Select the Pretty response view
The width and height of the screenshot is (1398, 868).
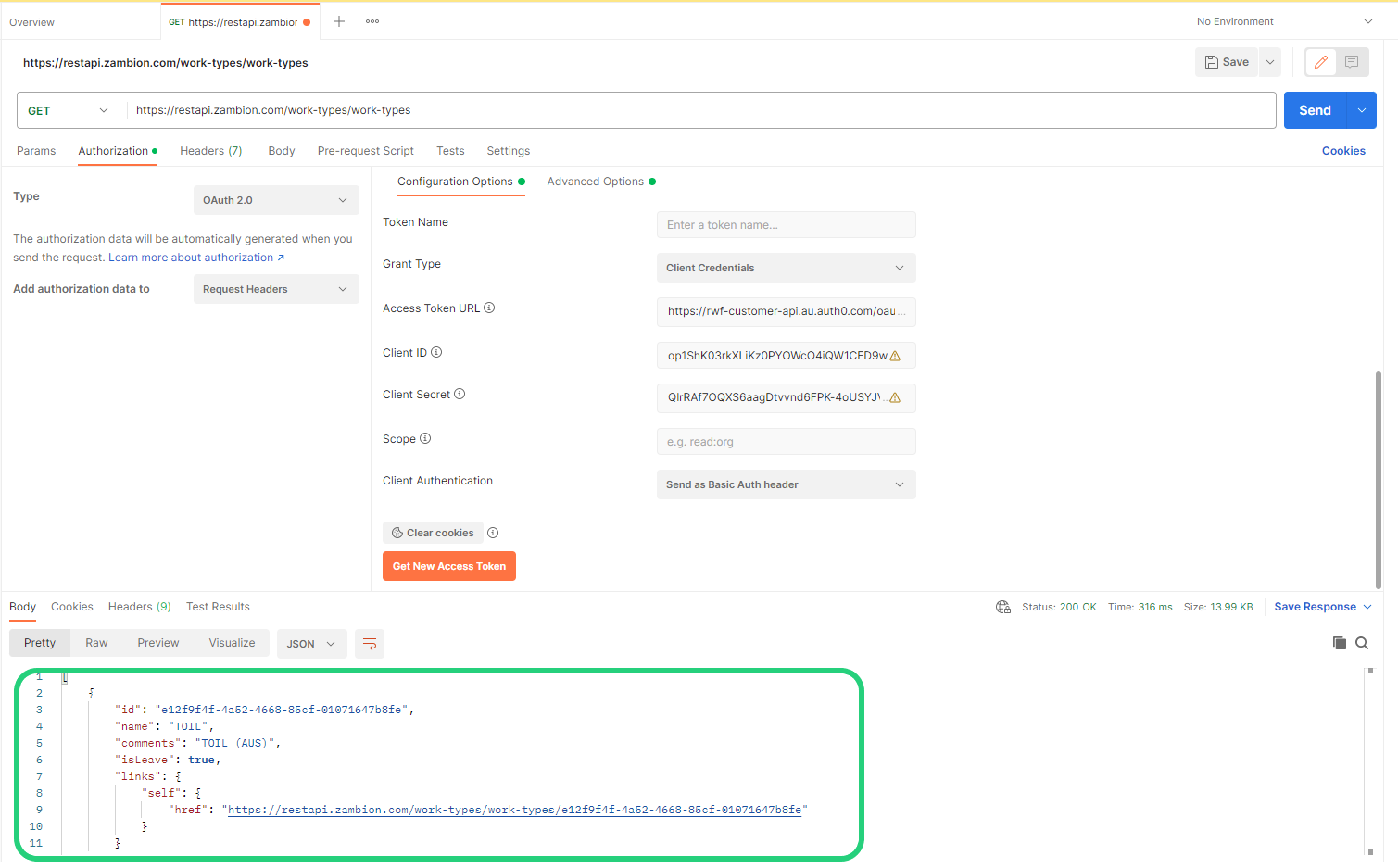point(40,643)
